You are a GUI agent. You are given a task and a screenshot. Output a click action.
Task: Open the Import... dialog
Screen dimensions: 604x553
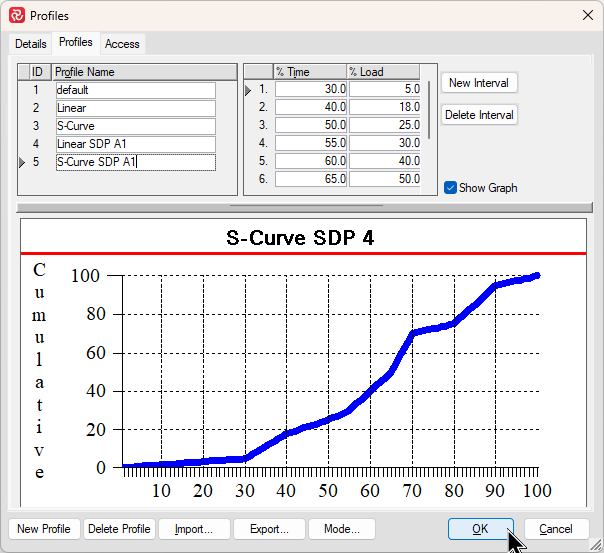[x=194, y=529]
